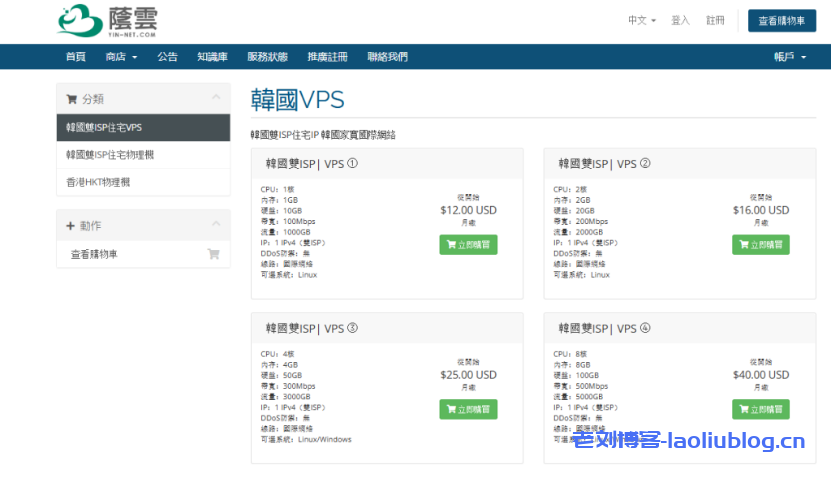Click the plus icon in 動作 header
The image size is (831, 478).
click(x=71, y=226)
